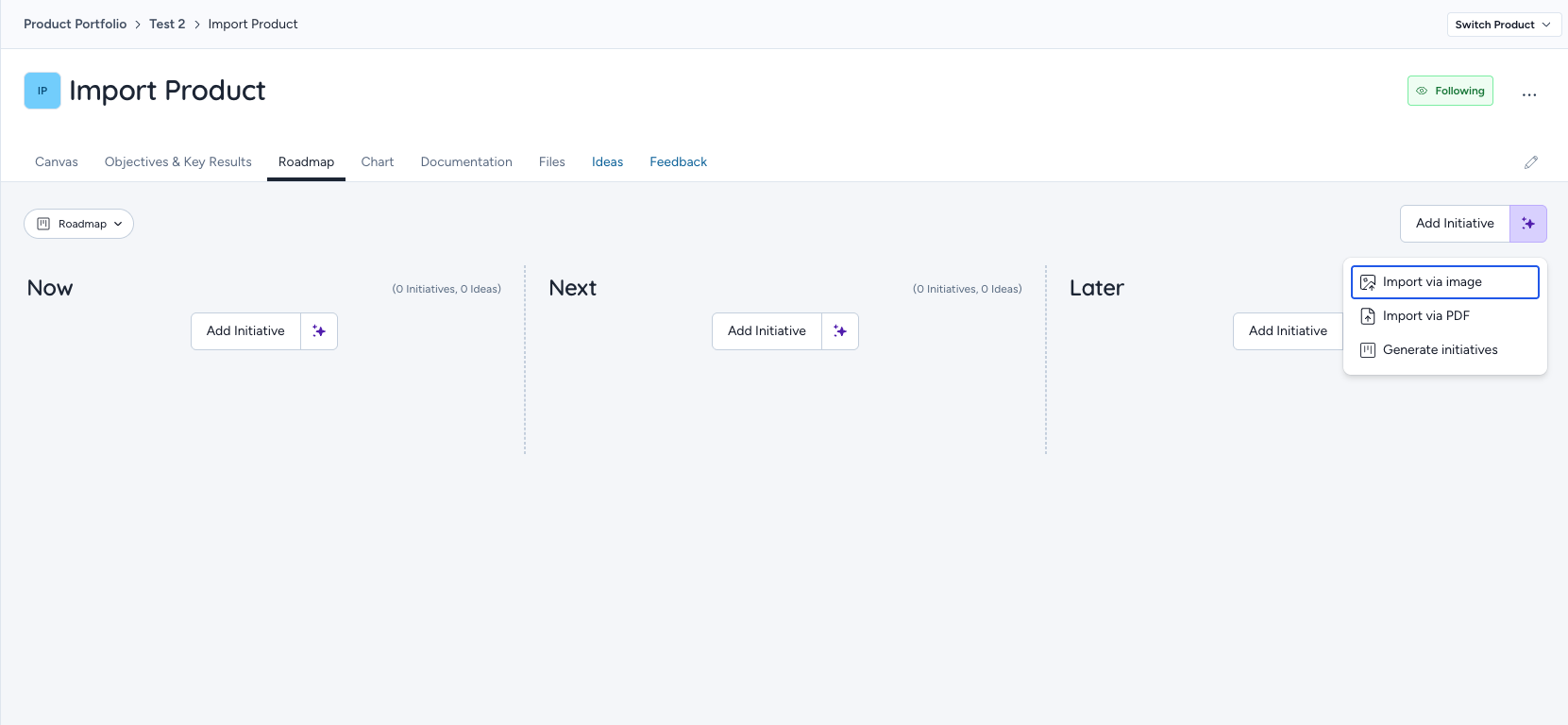This screenshot has width=1568, height=725.
Task: Click the pencil edit icon near tabs
Action: pos(1531,162)
